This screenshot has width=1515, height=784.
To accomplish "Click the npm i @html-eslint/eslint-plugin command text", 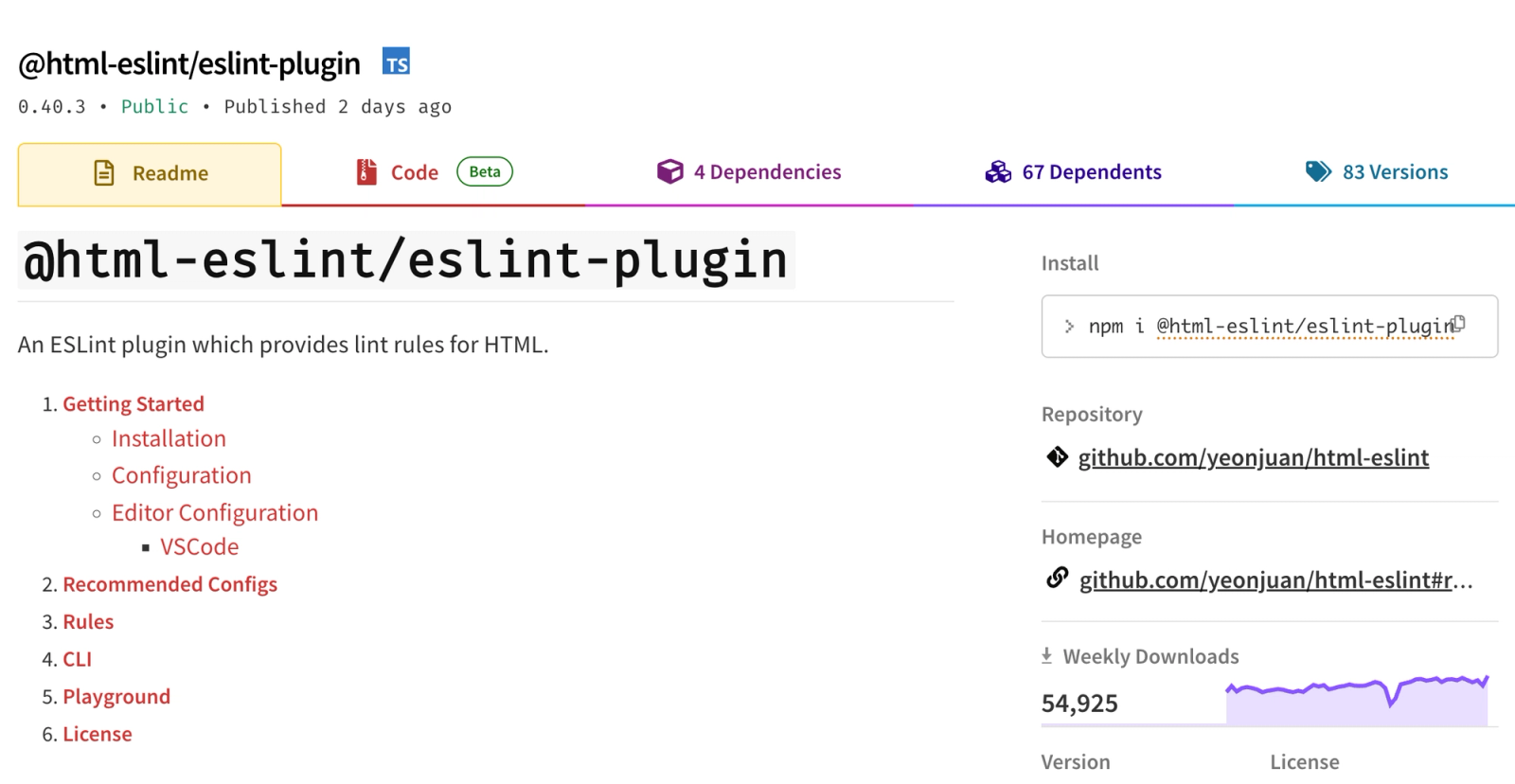I will tap(1271, 326).
